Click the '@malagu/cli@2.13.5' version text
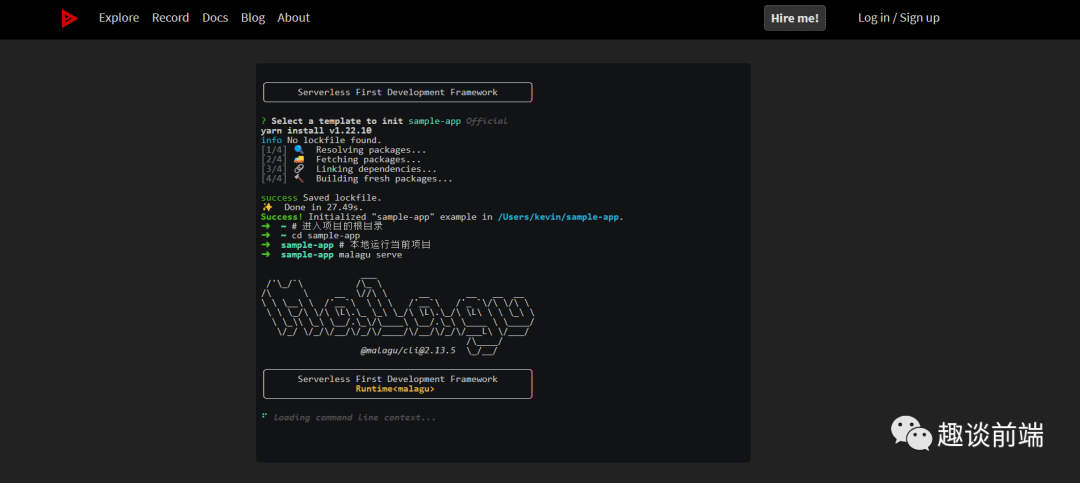The height and width of the screenshot is (483, 1080). click(x=408, y=351)
